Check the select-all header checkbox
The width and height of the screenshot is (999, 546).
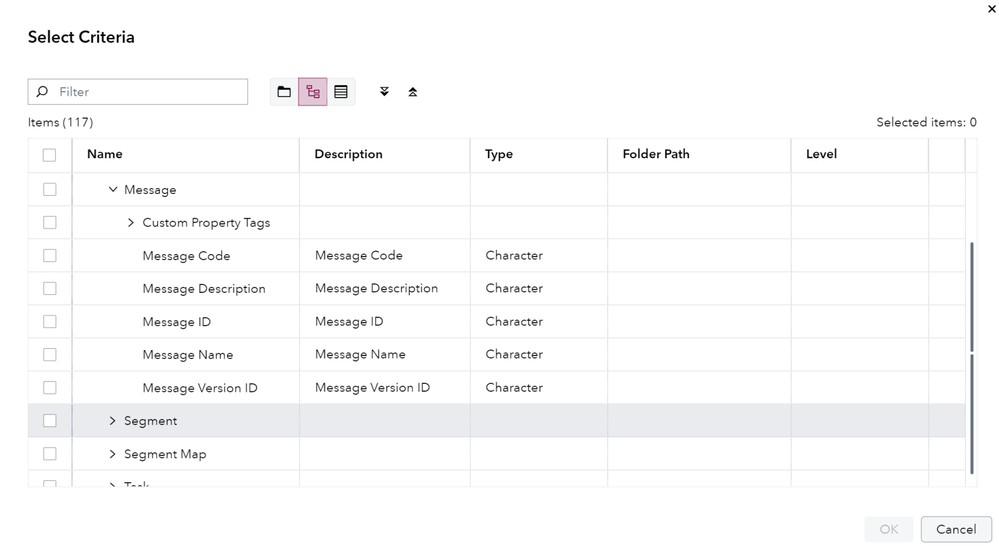pyautogui.click(x=49, y=155)
